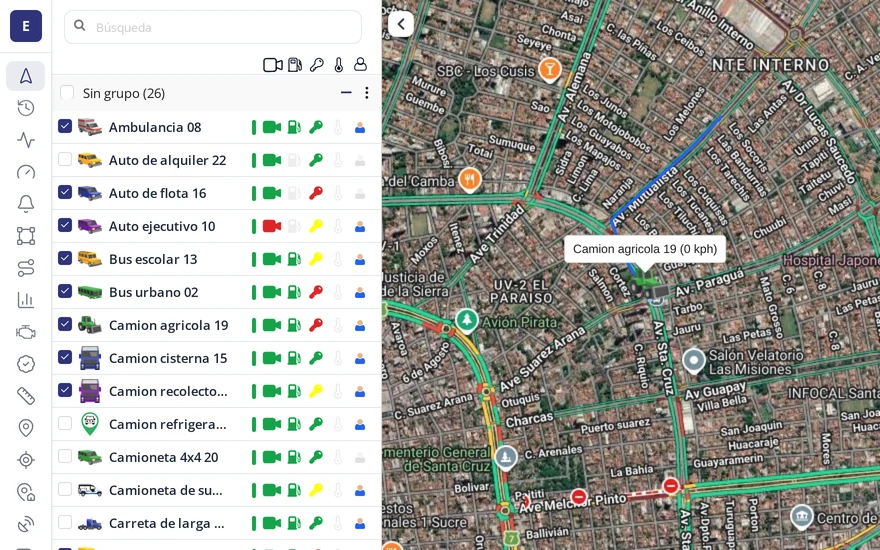Open the routes icon in sidebar

pos(26,268)
